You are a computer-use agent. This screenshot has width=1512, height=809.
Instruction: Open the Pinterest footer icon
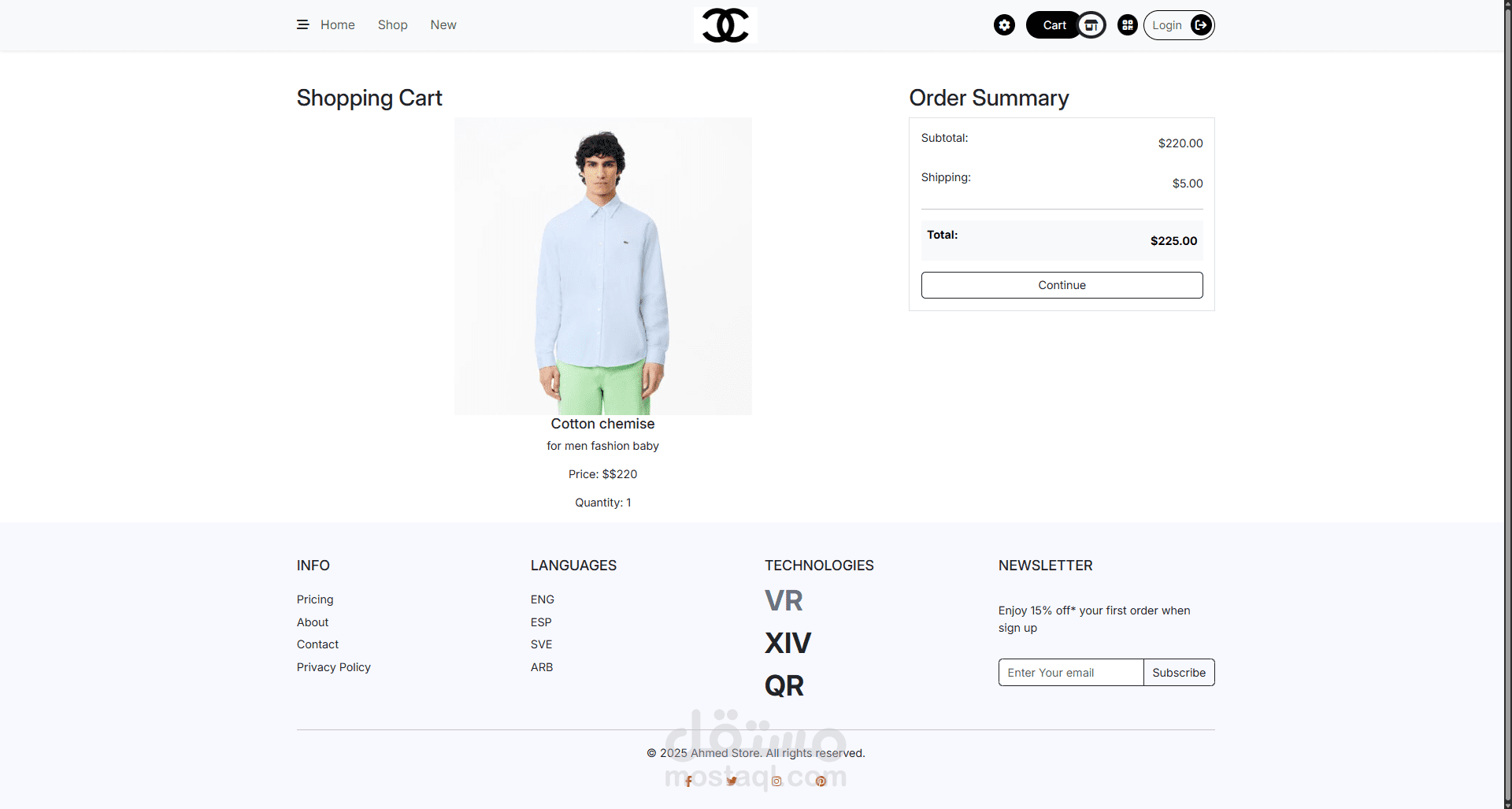click(x=821, y=781)
